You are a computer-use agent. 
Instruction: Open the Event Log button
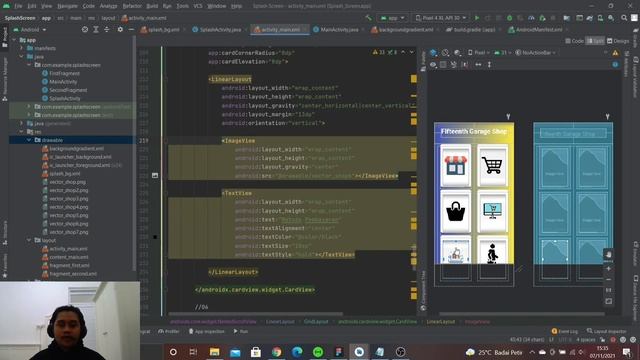[564, 331]
